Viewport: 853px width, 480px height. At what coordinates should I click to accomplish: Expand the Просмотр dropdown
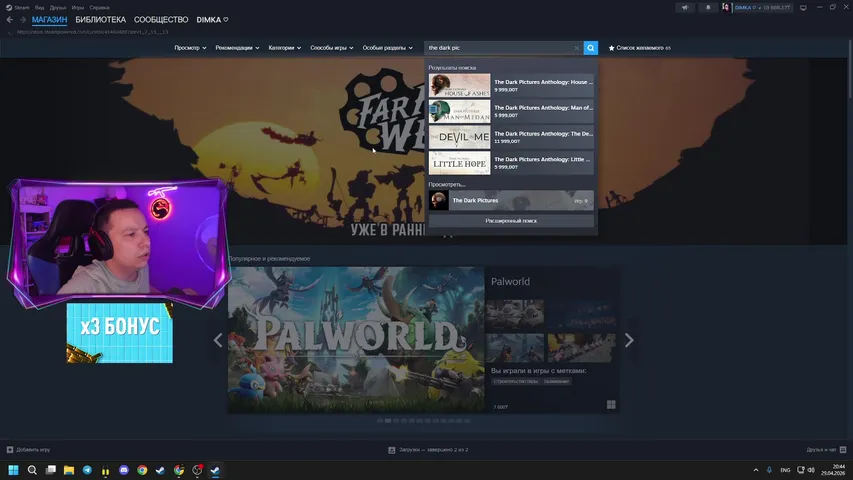(190, 48)
